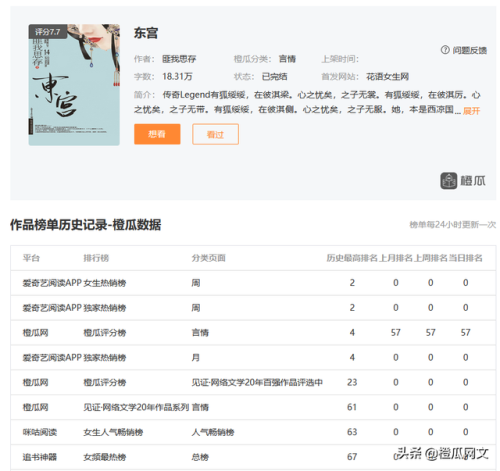The image size is (500, 471).
Task: Click the book title 东宫
Action: click(146, 33)
